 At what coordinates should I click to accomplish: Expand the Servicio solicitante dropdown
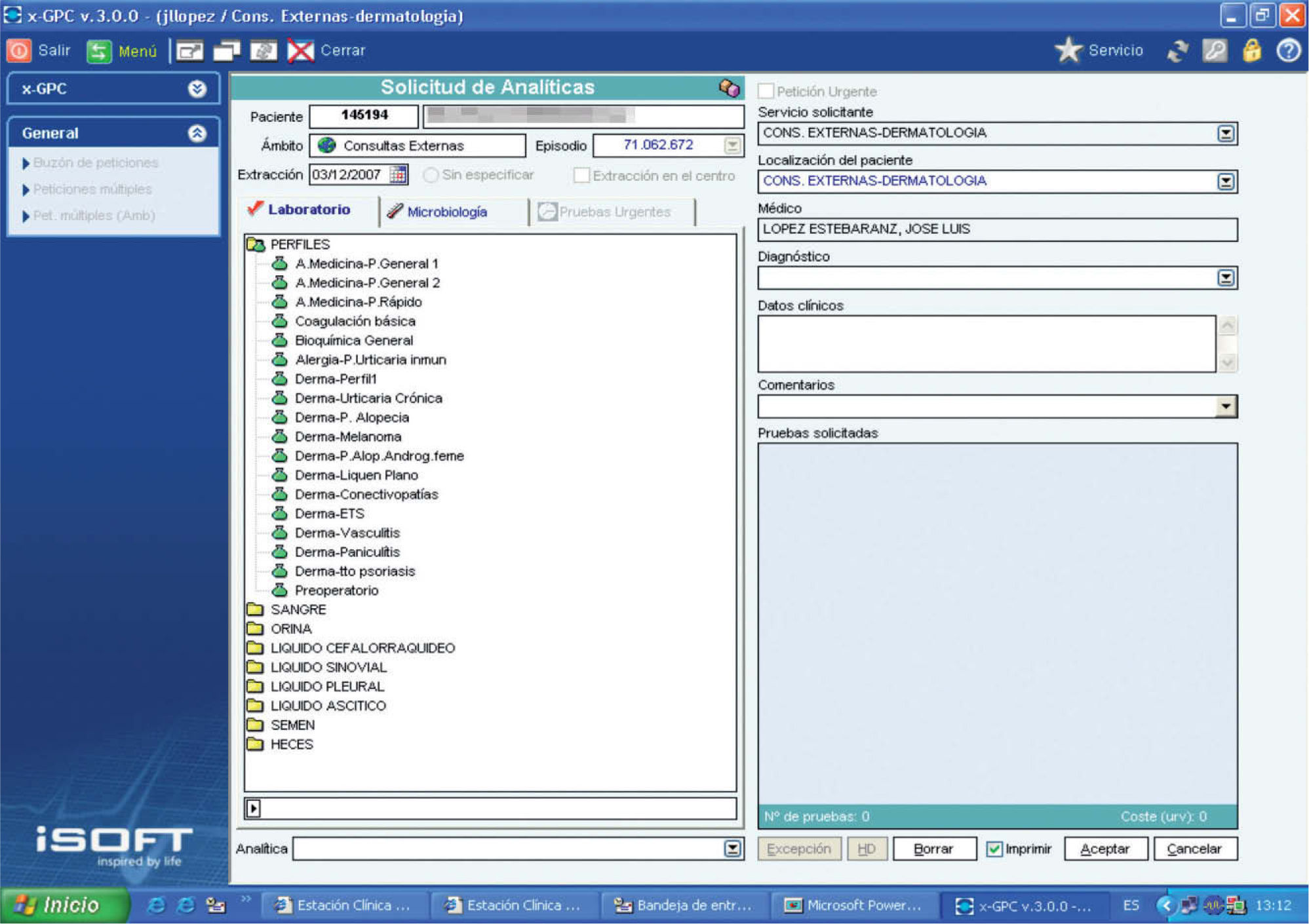click(x=1226, y=134)
